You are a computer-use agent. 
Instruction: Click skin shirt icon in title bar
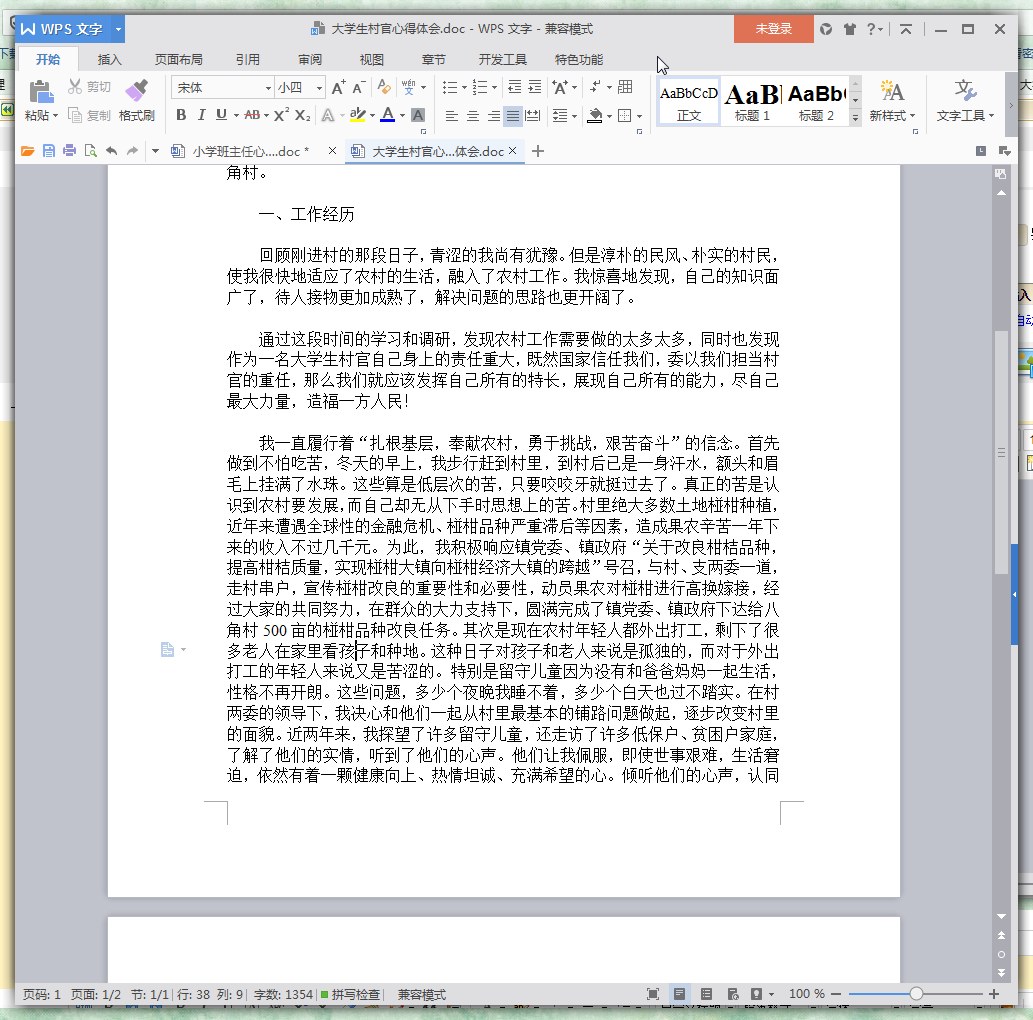point(850,29)
